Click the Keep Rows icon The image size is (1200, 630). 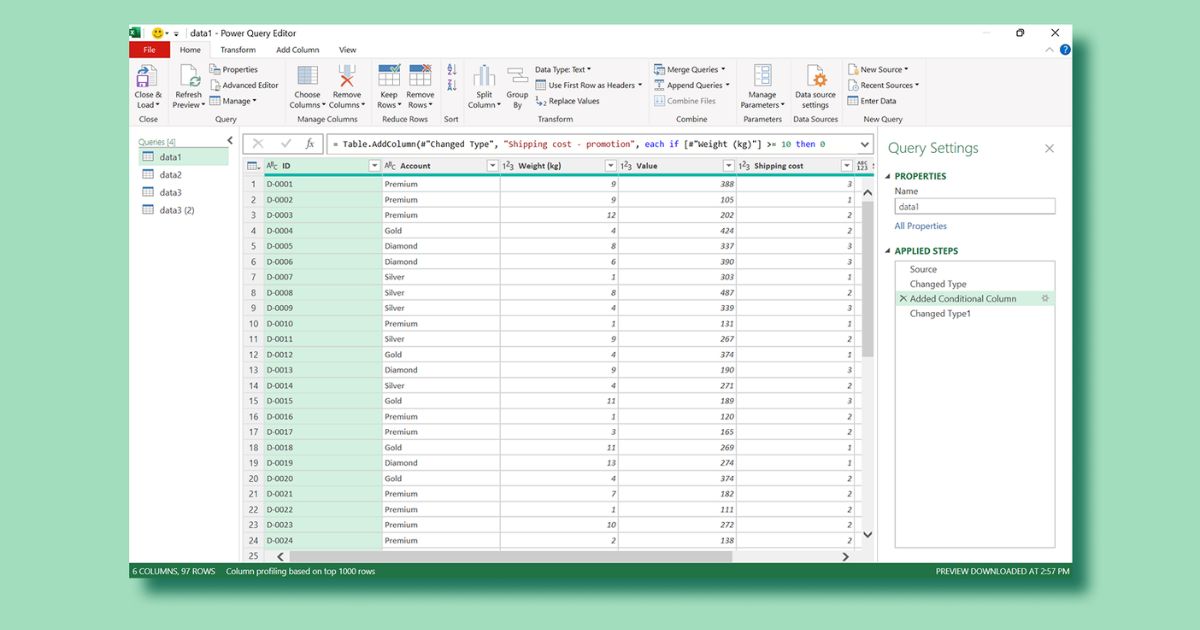(389, 75)
